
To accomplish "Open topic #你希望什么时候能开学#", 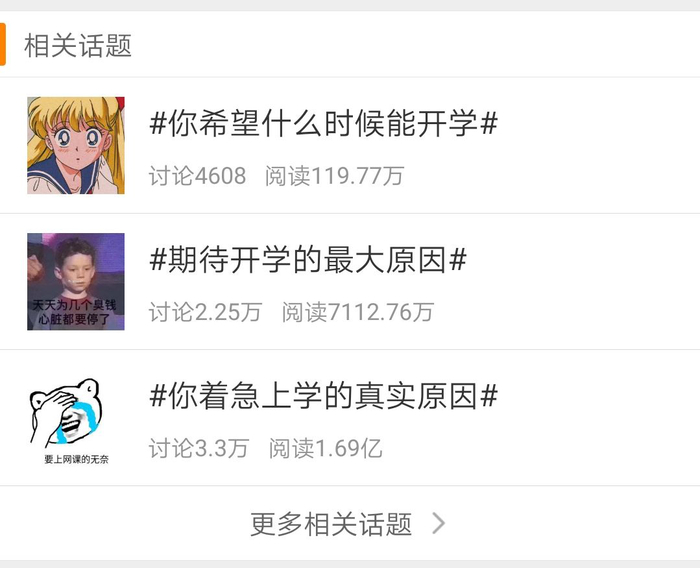I will (324, 123).
